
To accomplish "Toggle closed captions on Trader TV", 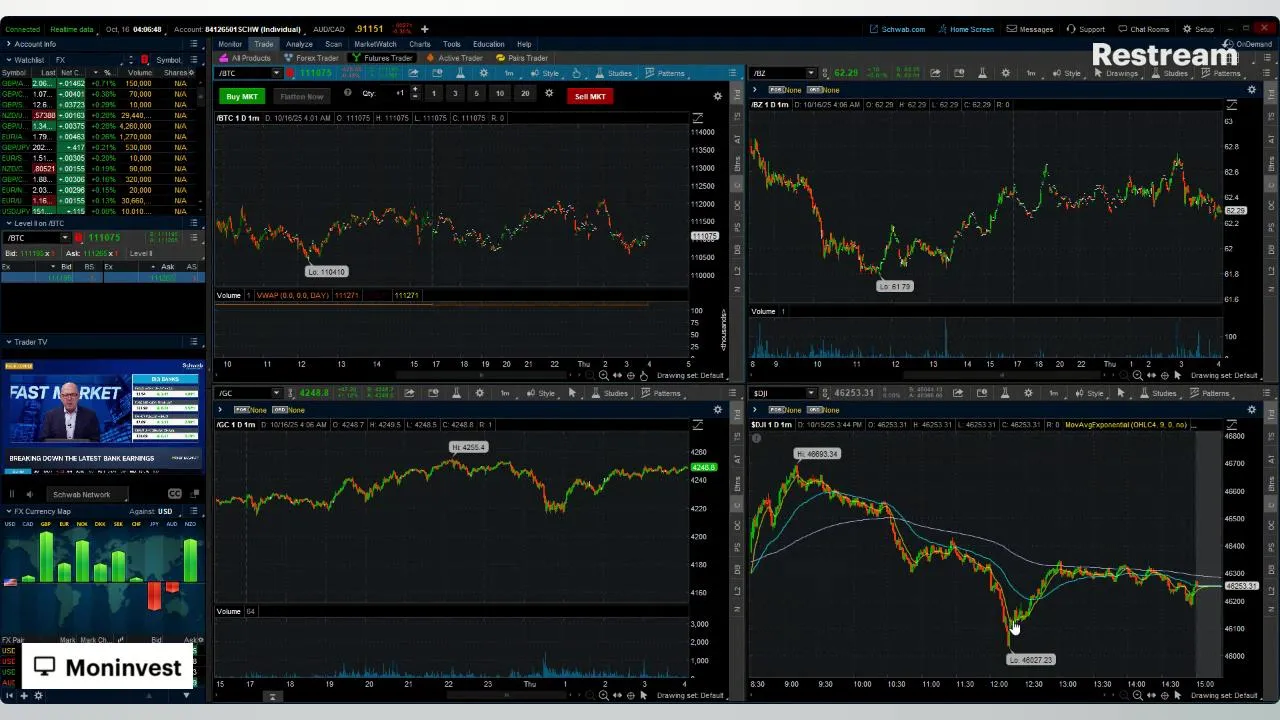I will pyautogui.click(x=175, y=494).
